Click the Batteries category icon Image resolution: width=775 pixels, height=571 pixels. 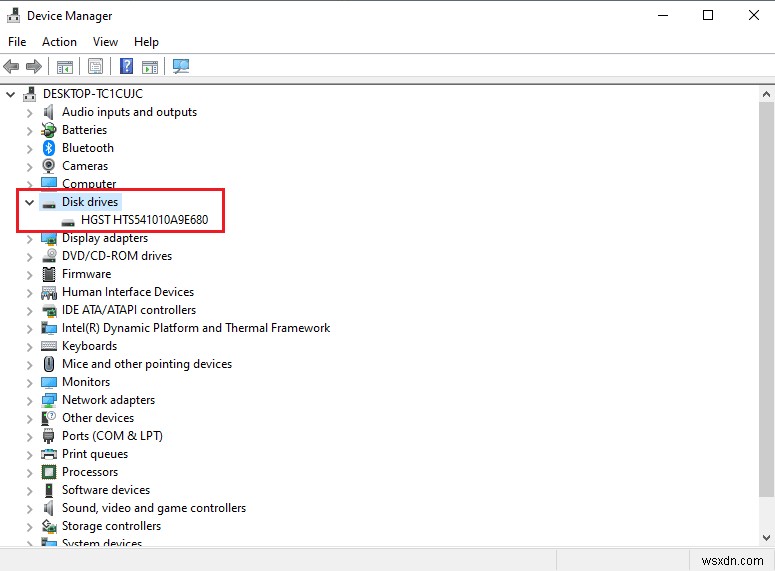pyautogui.click(x=48, y=130)
